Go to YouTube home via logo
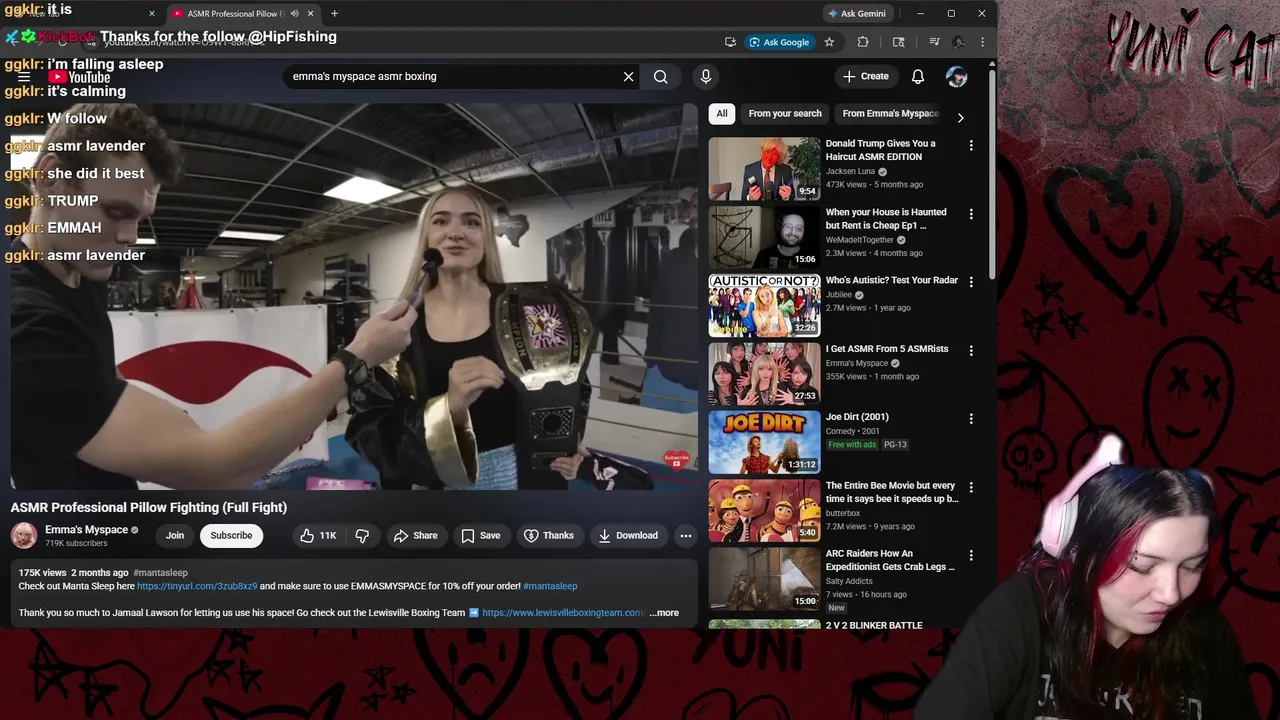Image resolution: width=1280 pixels, height=720 pixels. click(79, 77)
